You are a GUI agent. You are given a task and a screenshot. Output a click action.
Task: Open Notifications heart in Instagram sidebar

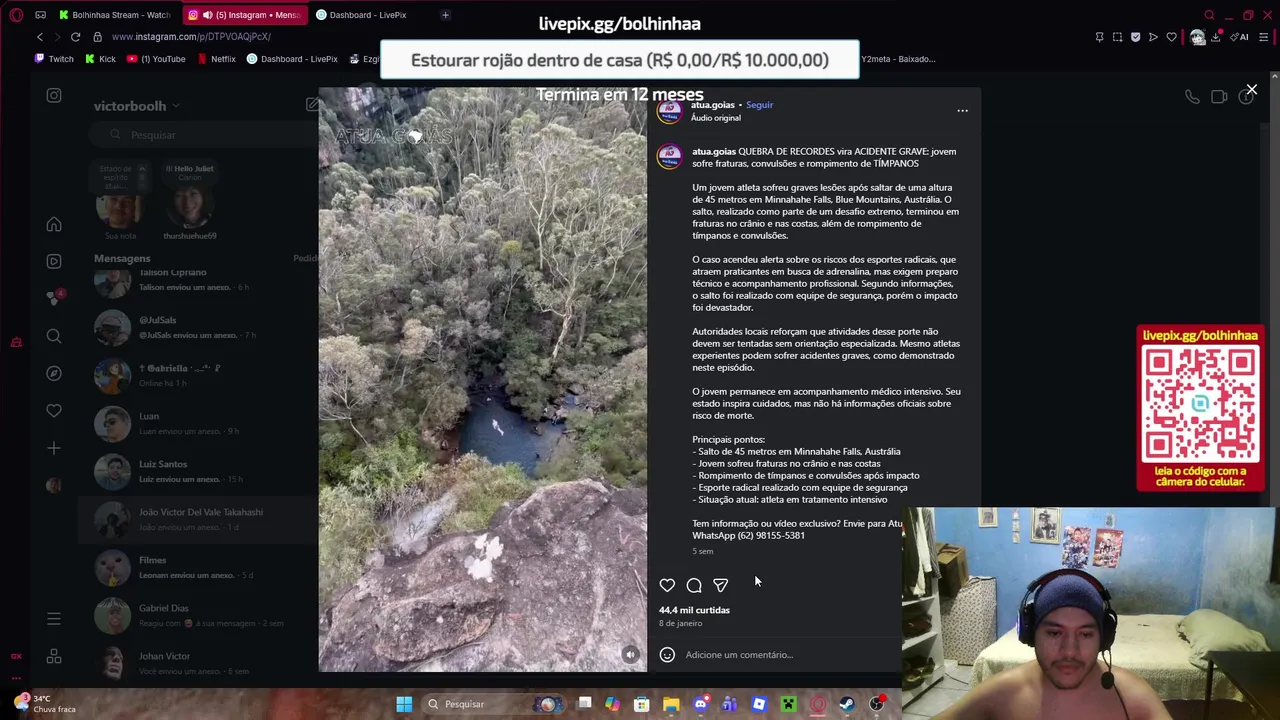tap(54, 410)
